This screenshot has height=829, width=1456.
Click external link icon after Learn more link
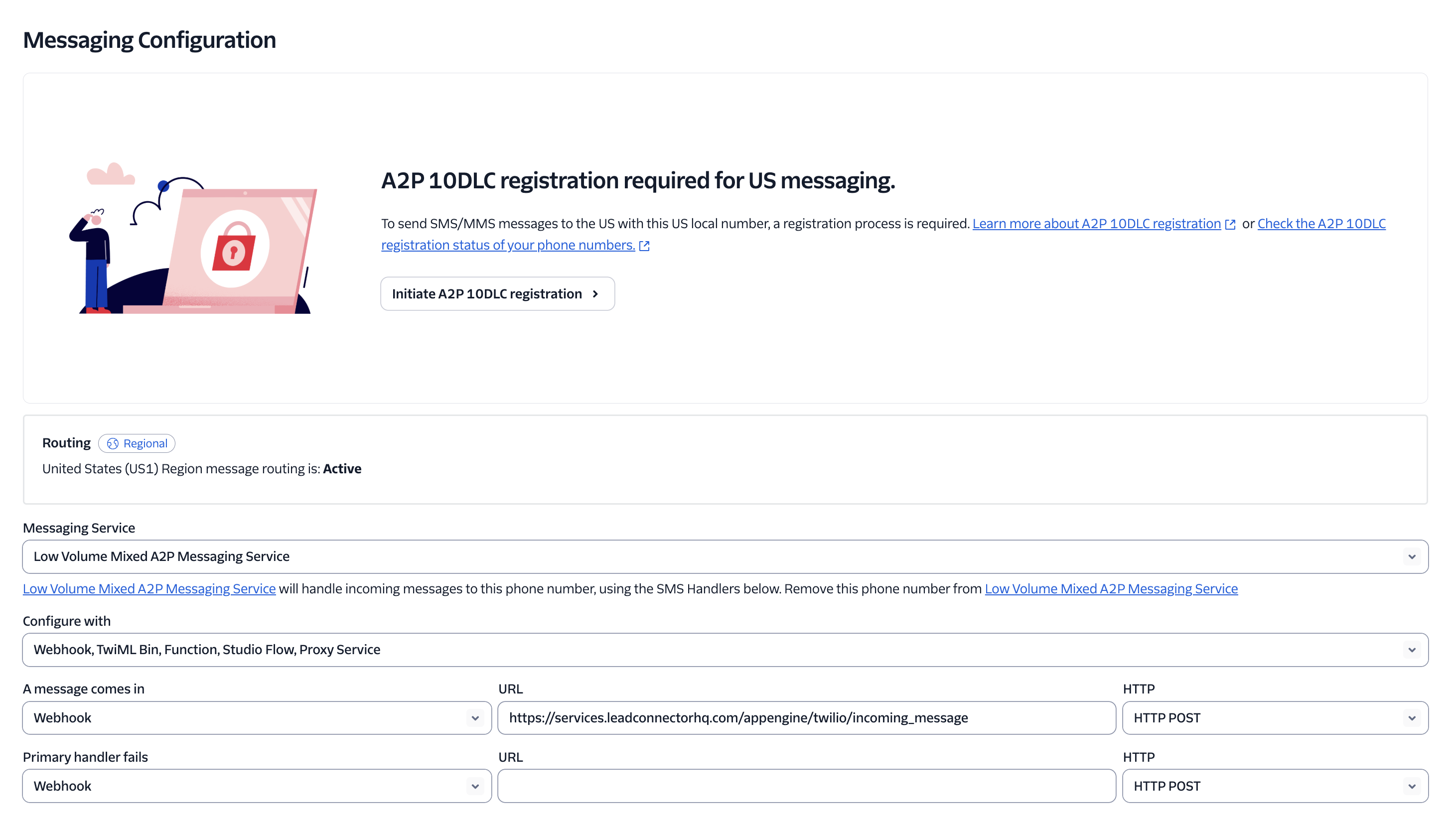(1230, 224)
